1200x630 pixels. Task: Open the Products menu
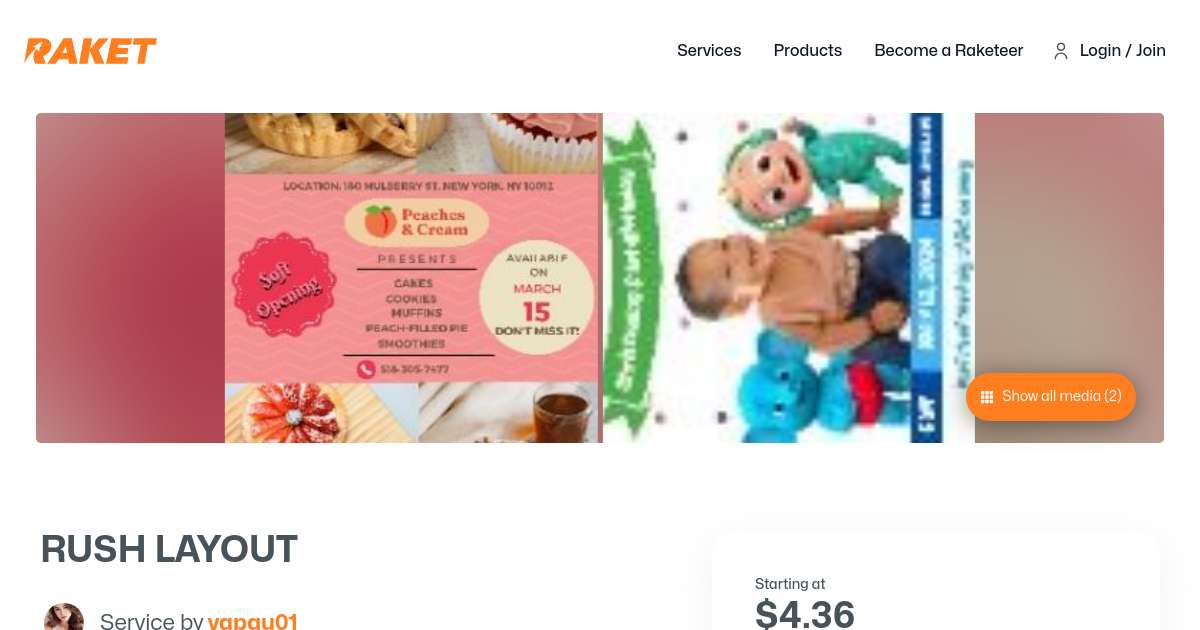(x=808, y=51)
